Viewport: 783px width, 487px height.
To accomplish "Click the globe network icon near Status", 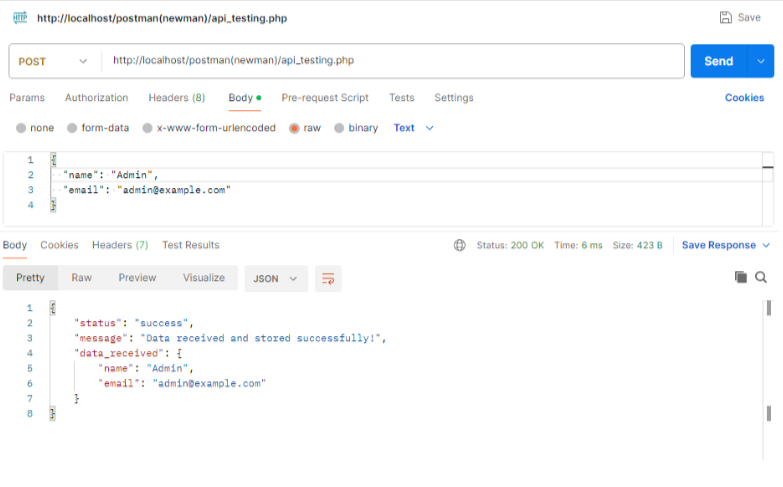I will click(460, 245).
